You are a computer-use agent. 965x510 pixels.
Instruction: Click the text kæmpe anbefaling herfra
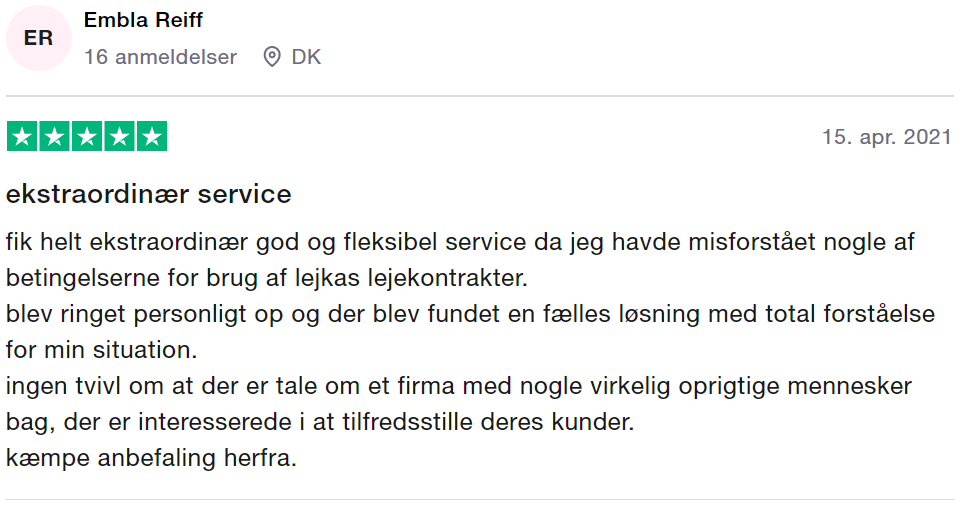[x=151, y=458]
